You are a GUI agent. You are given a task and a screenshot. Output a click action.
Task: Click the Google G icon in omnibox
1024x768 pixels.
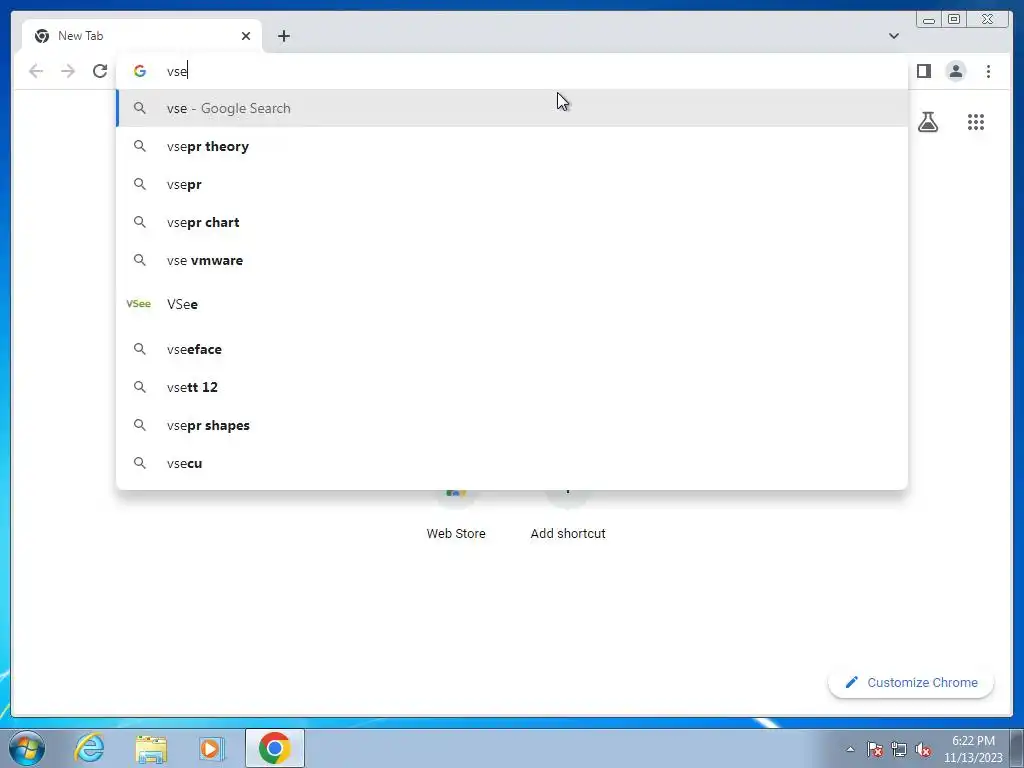(x=140, y=71)
